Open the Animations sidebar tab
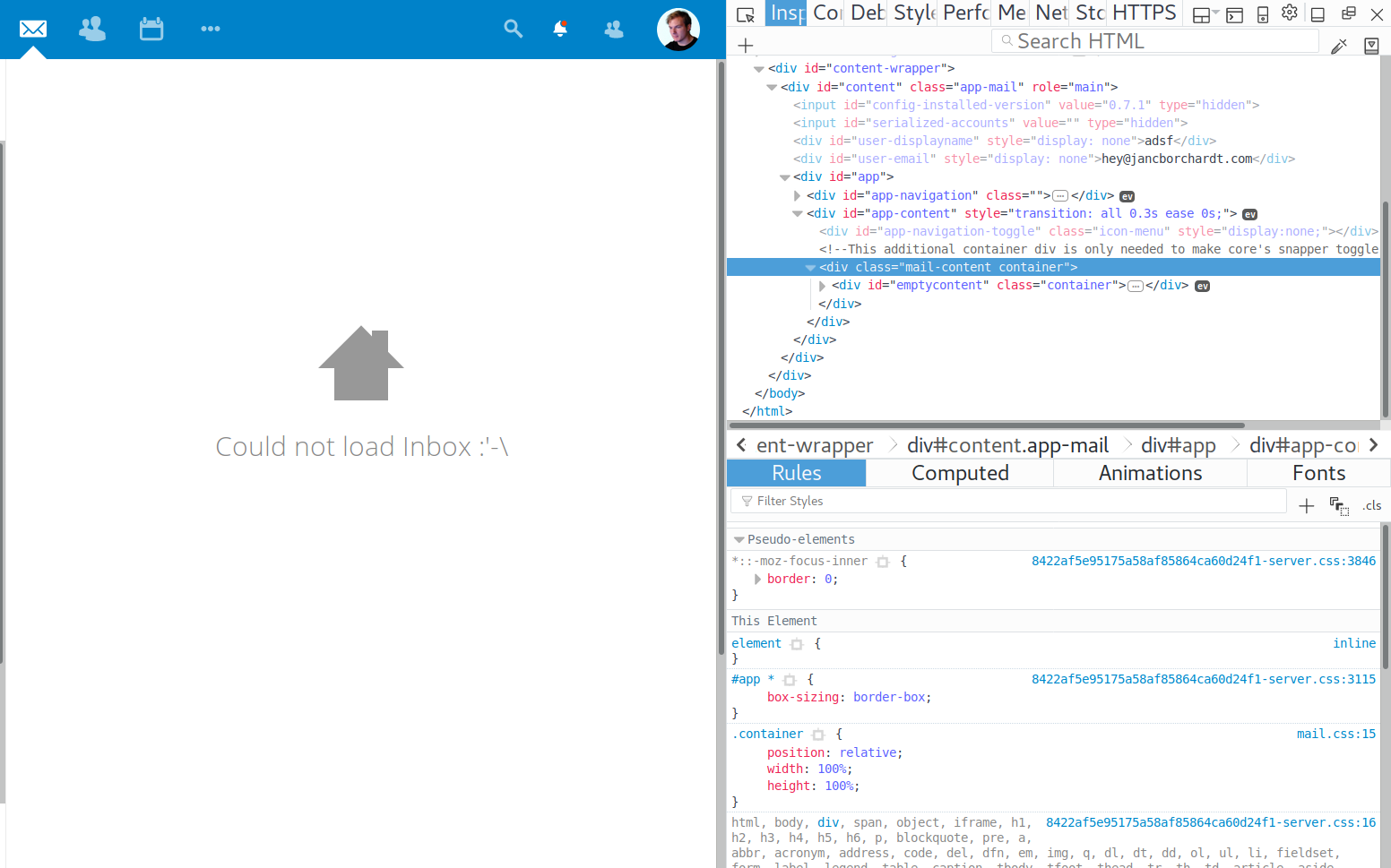1391x868 pixels. point(1151,473)
